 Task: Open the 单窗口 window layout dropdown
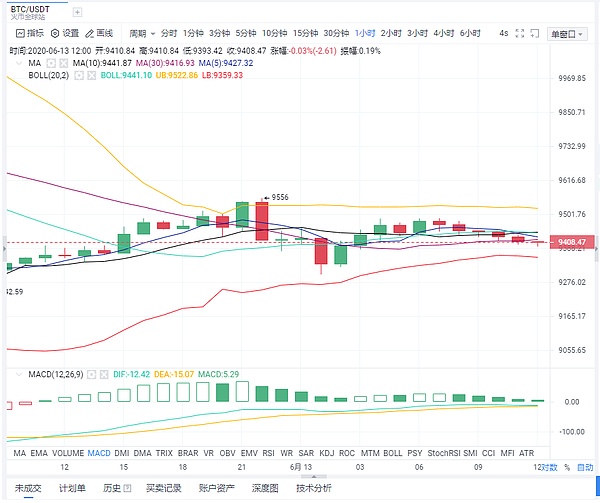(x=570, y=33)
